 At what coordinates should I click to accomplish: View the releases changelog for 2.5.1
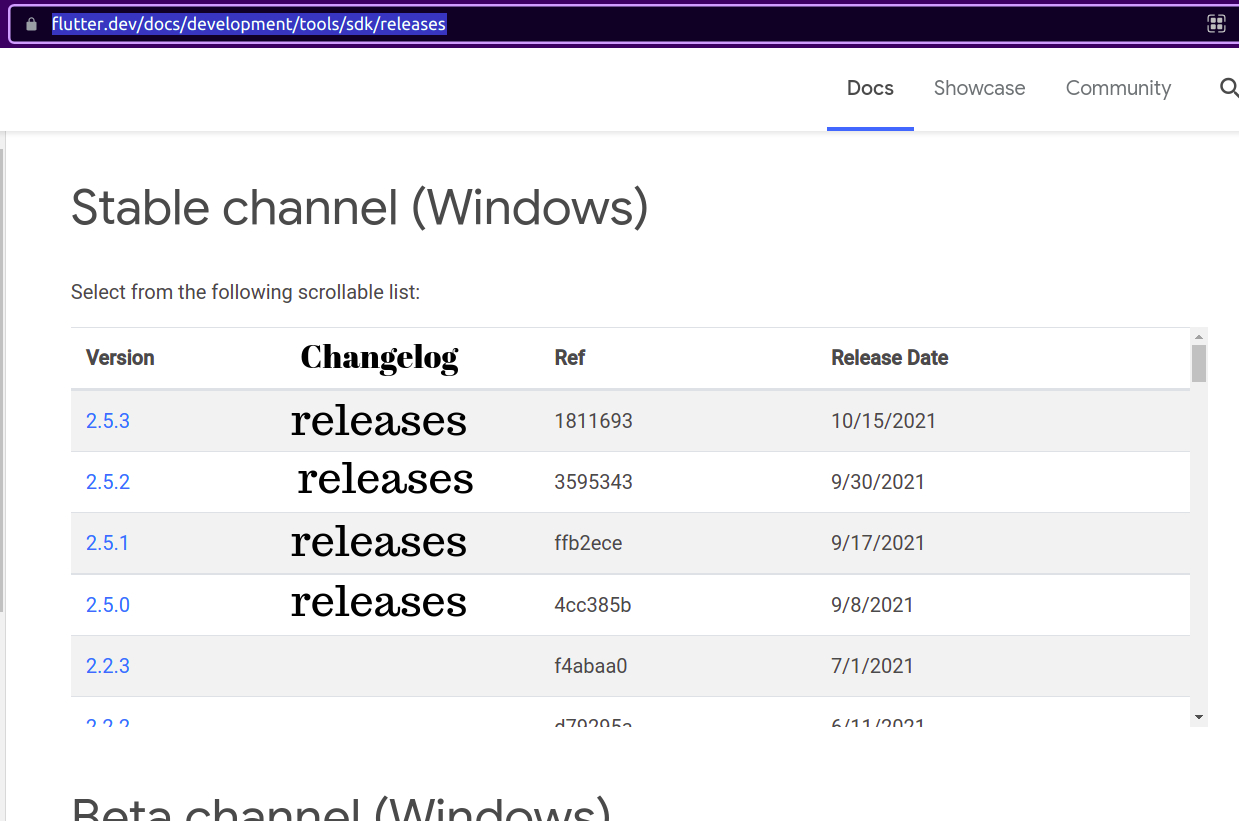tap(379, 542)
